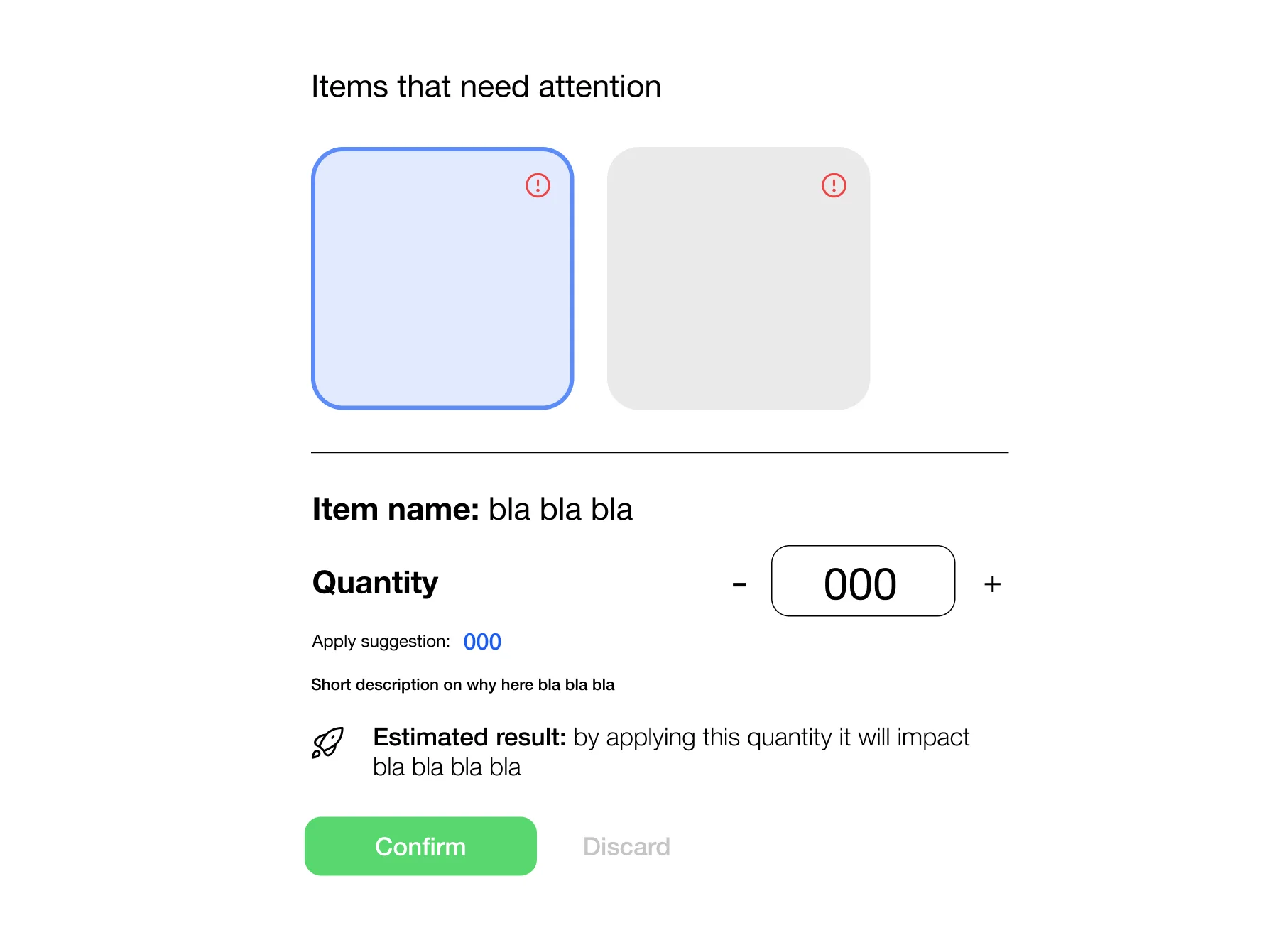Click the 'Apply suggestion:' label text
1274x952 pixels.
[x=381, y=641]
